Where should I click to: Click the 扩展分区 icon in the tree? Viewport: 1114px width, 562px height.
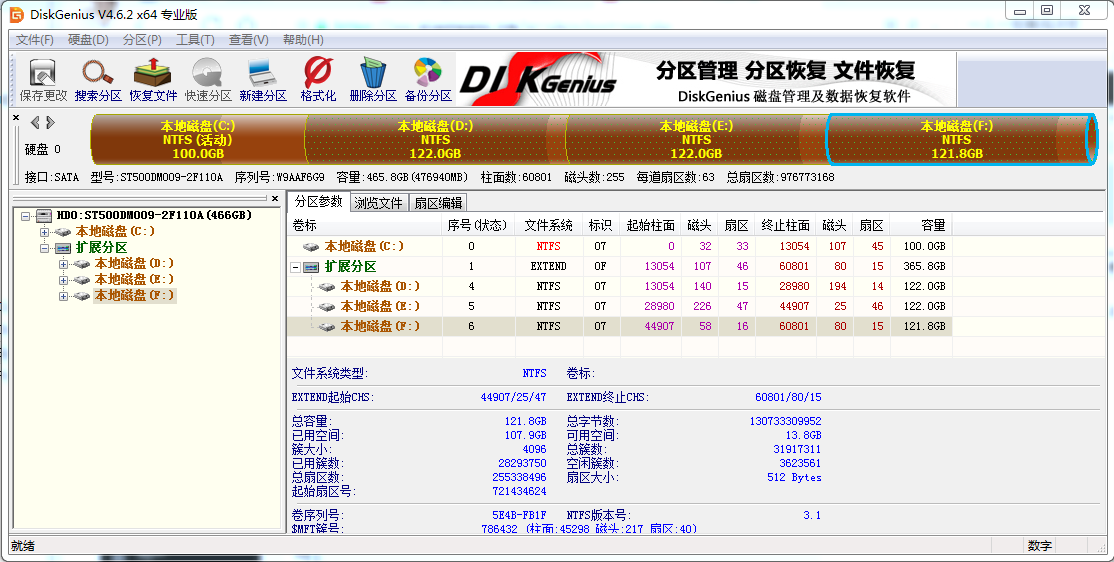pyautogui.click(x=63, y=248)
